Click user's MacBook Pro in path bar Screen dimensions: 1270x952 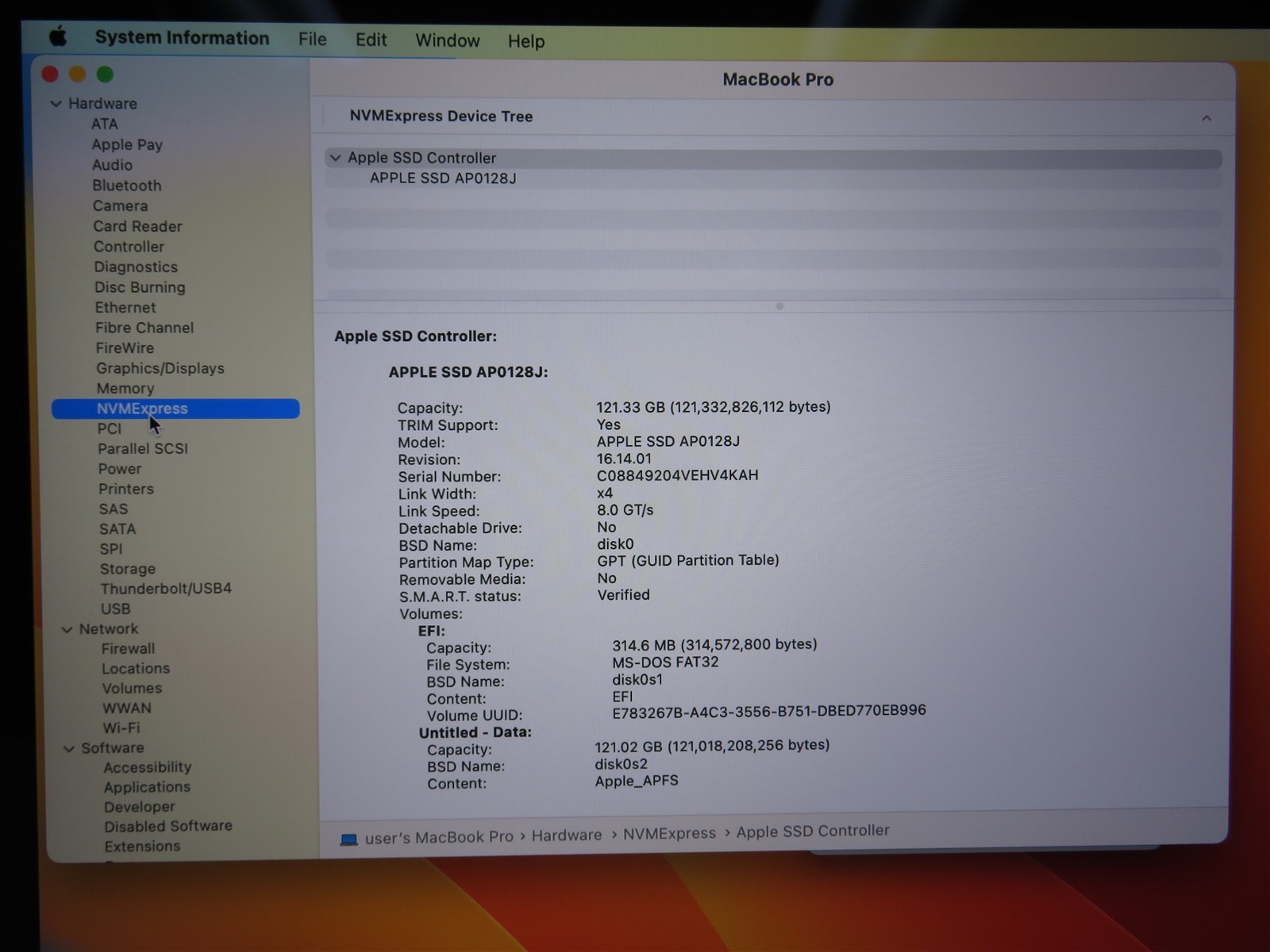439,838
